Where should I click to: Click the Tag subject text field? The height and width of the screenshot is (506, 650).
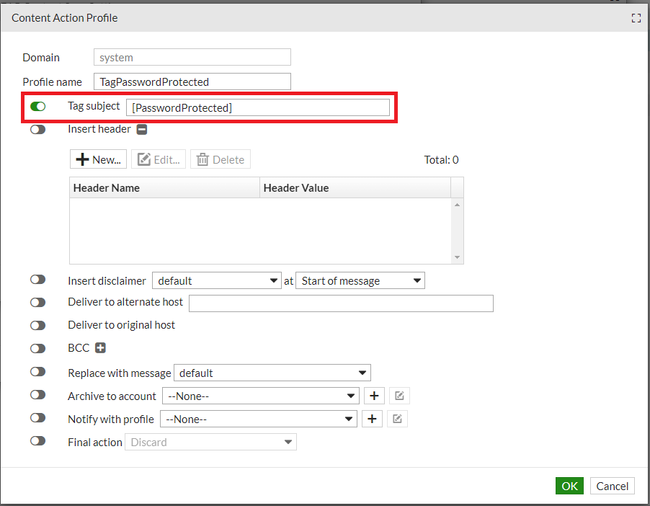click(x=258, y=107)
